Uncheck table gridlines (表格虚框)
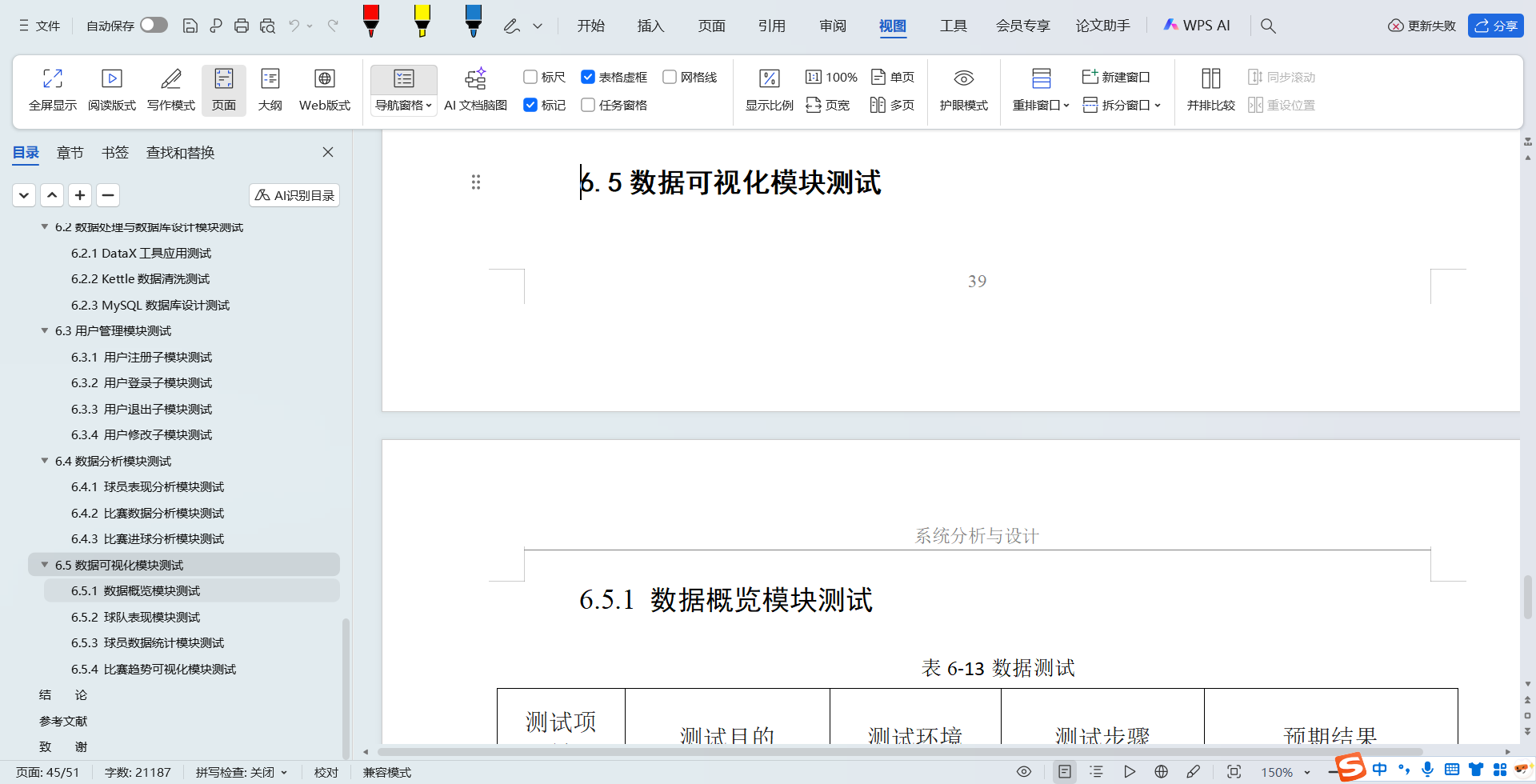This screenshot has width=1536, height=784. click(588, 77)
